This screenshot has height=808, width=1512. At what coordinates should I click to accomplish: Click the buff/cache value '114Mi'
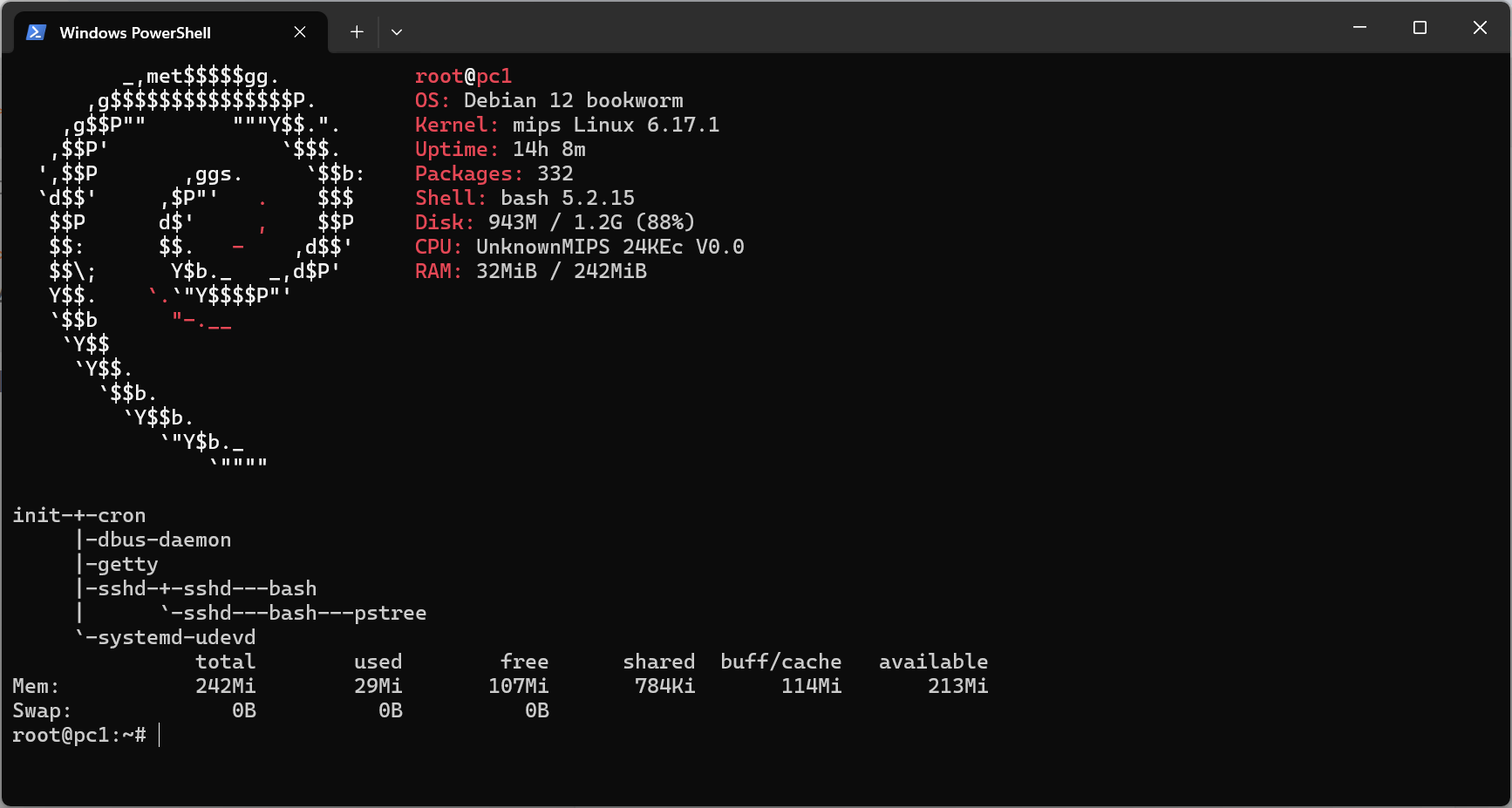pyautogui.click(x=812, y=686)
